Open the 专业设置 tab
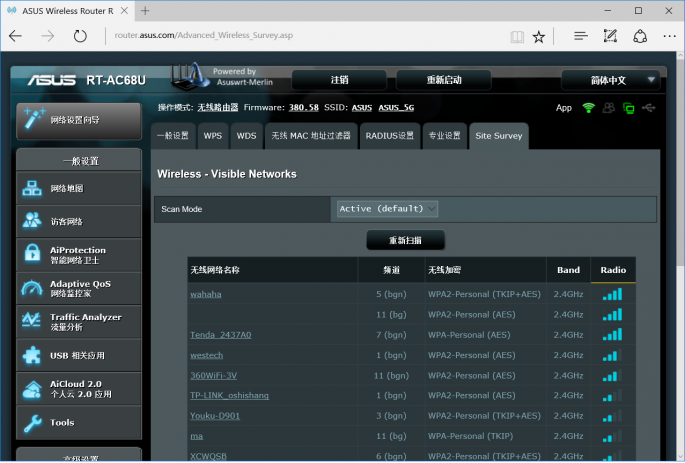Viewport: 685px width, 463px height. point(444,136)
